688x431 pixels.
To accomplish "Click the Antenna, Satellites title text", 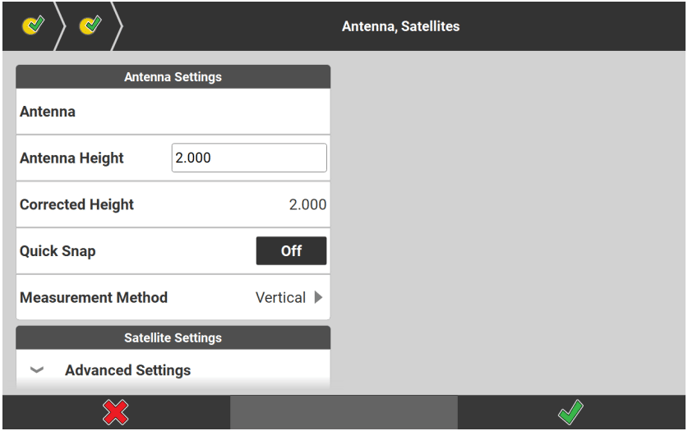I will tap(401, 26).
